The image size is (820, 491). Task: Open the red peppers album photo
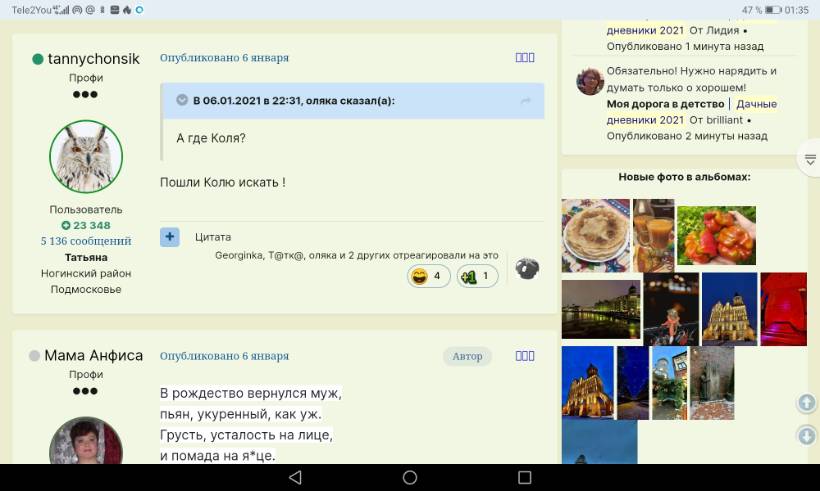tap(716, 235)
